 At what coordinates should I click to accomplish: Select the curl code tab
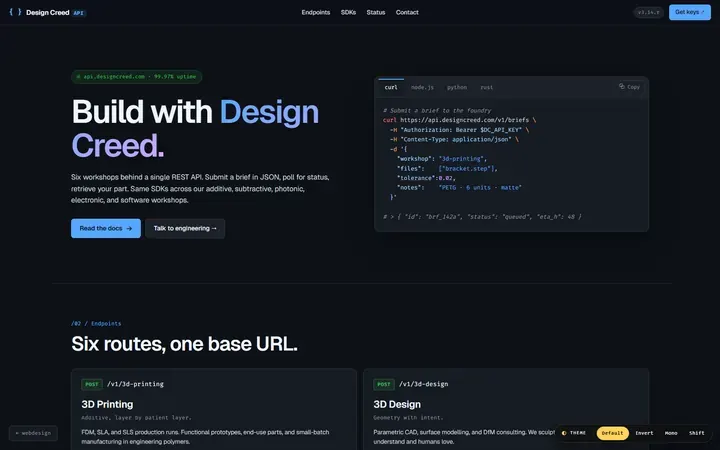pyautogui.click(x=391, y=87)
